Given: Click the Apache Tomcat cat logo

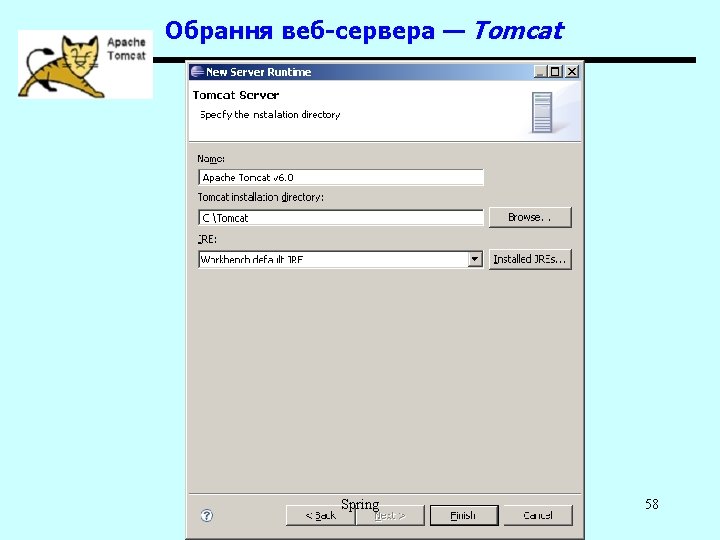Looking at the screenshot, I should (x=85, y=65).
